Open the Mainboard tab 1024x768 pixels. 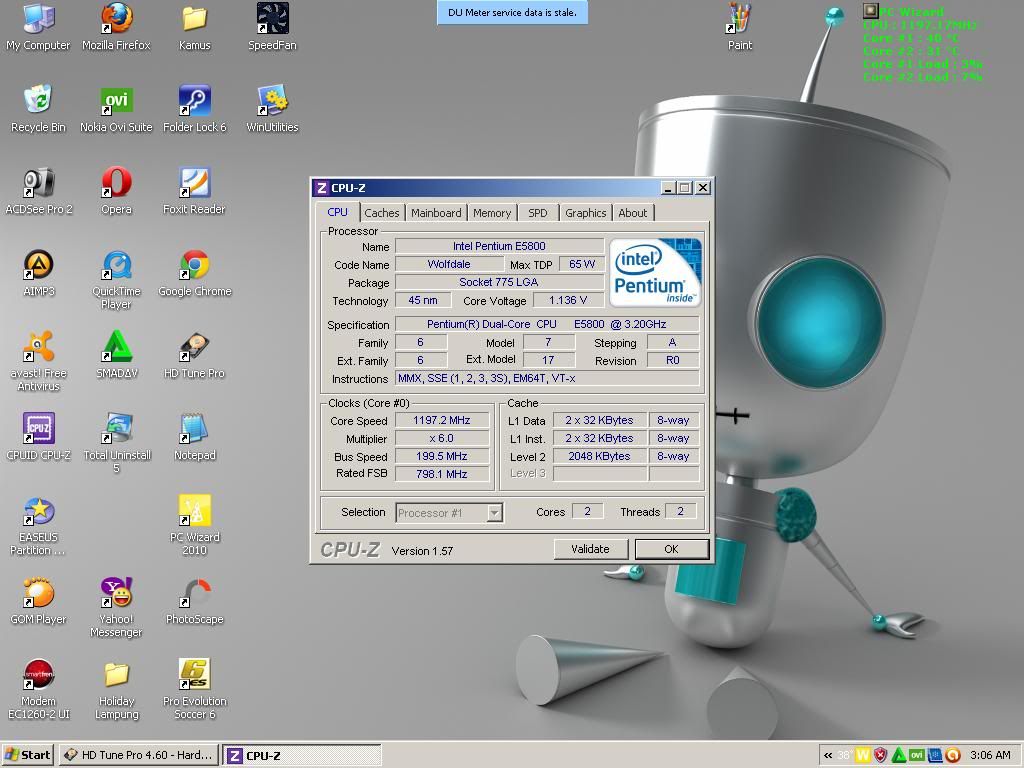436,213
